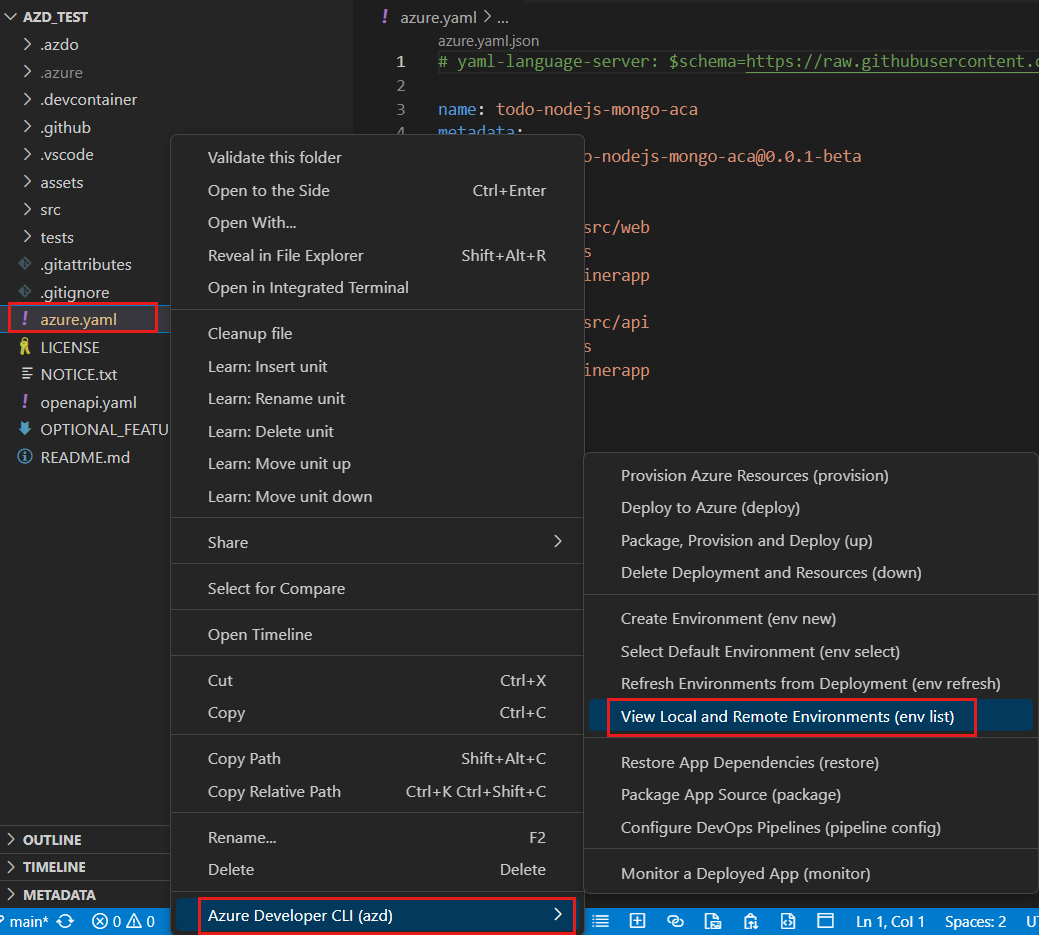Screen dimensions: 1039x935
Task: Click the key icon beside LICENSE
Action: [25, 347]
